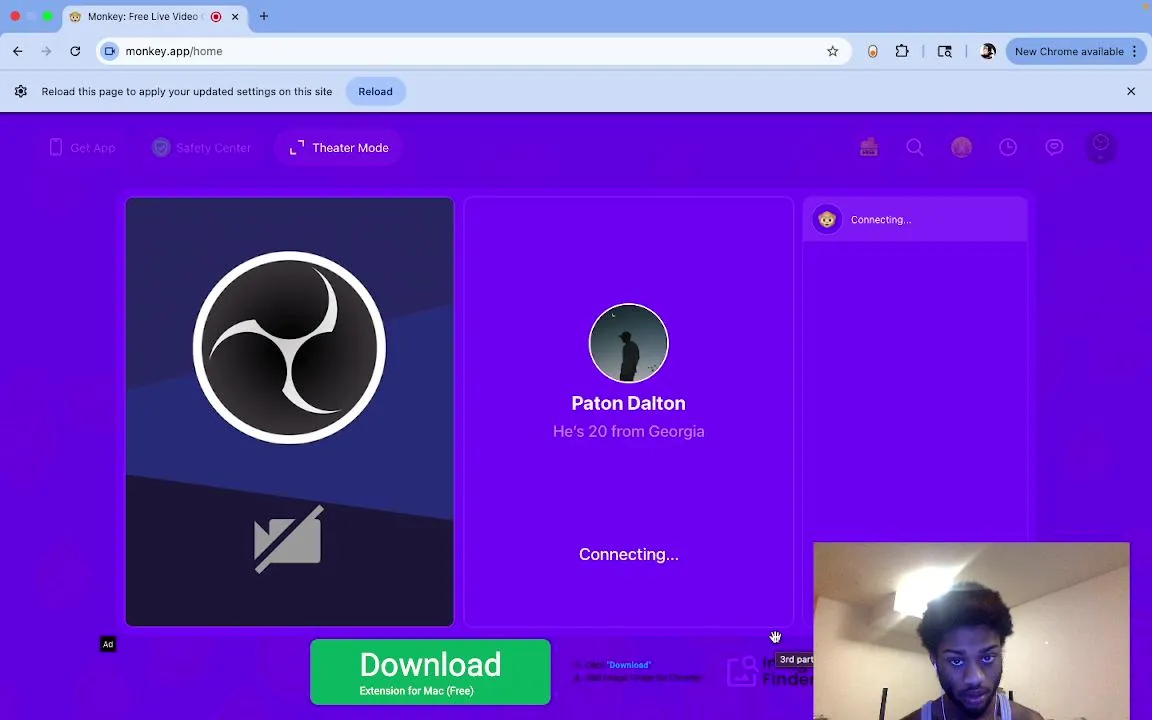Open the Chrome extensions puzzle icon
Screen dimensions: 1152x720
tap(901, 51)
